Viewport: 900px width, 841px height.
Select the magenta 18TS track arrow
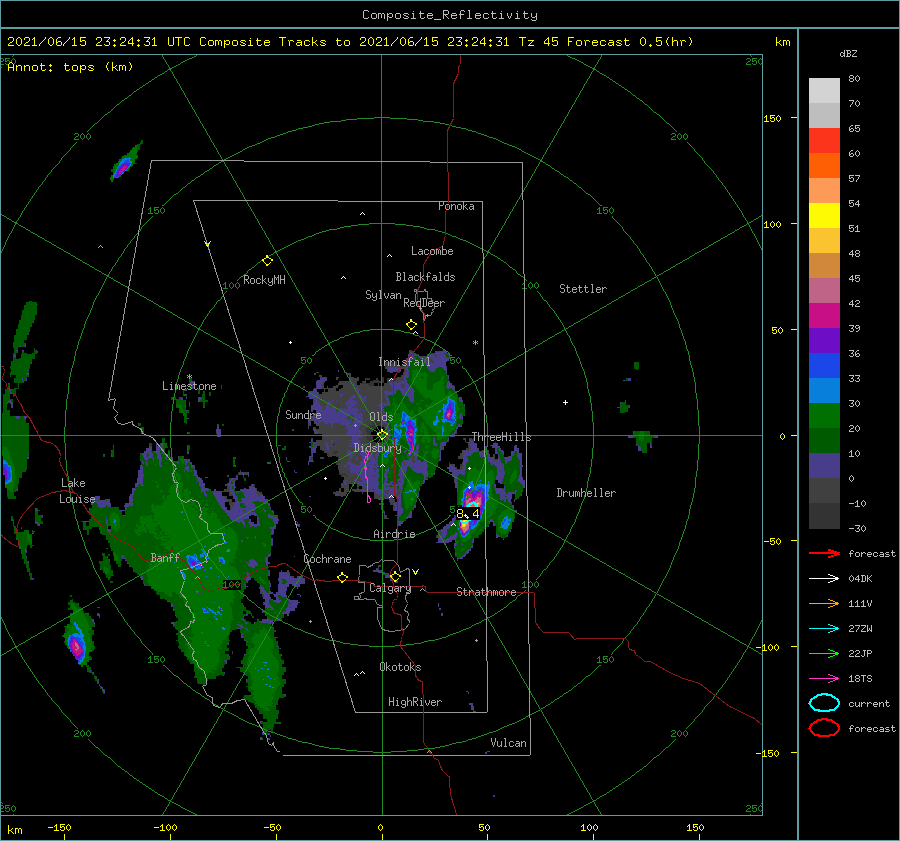(824, 679)
